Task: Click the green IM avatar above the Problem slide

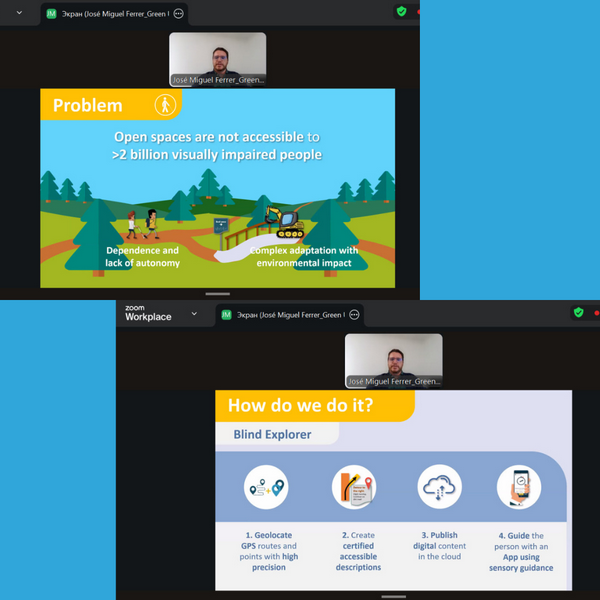Action: coord(51,13)
